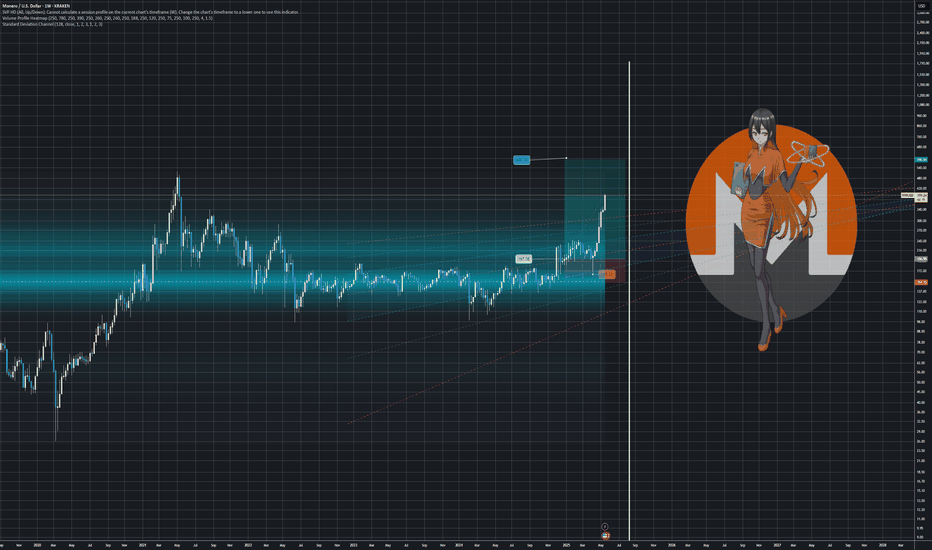Click the red long-position stop zone
The image size is (932, 550).
[615, 271]
